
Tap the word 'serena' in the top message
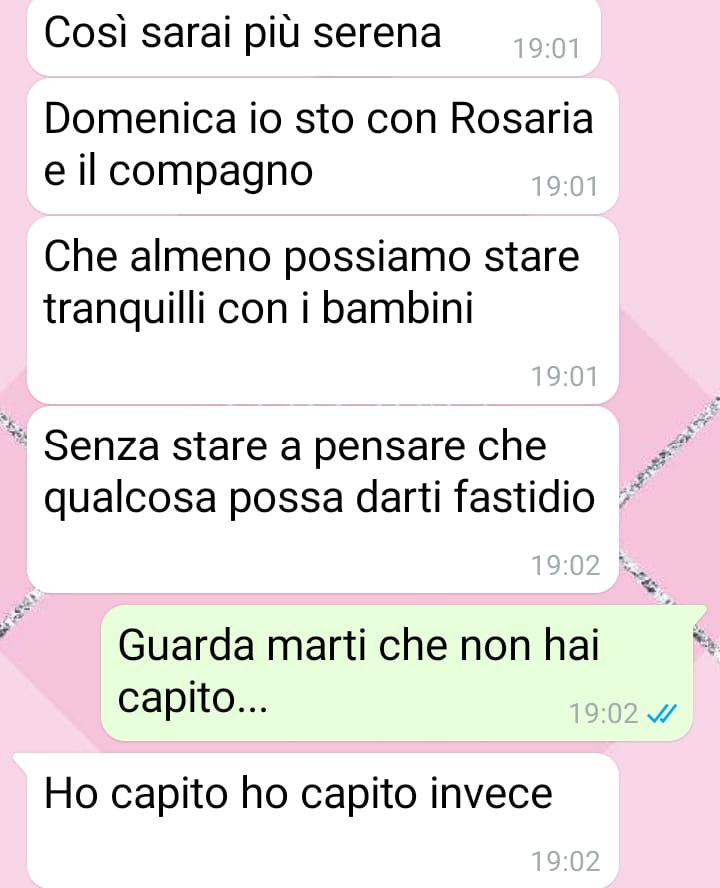pyautogui.click(x=377, y=33)
